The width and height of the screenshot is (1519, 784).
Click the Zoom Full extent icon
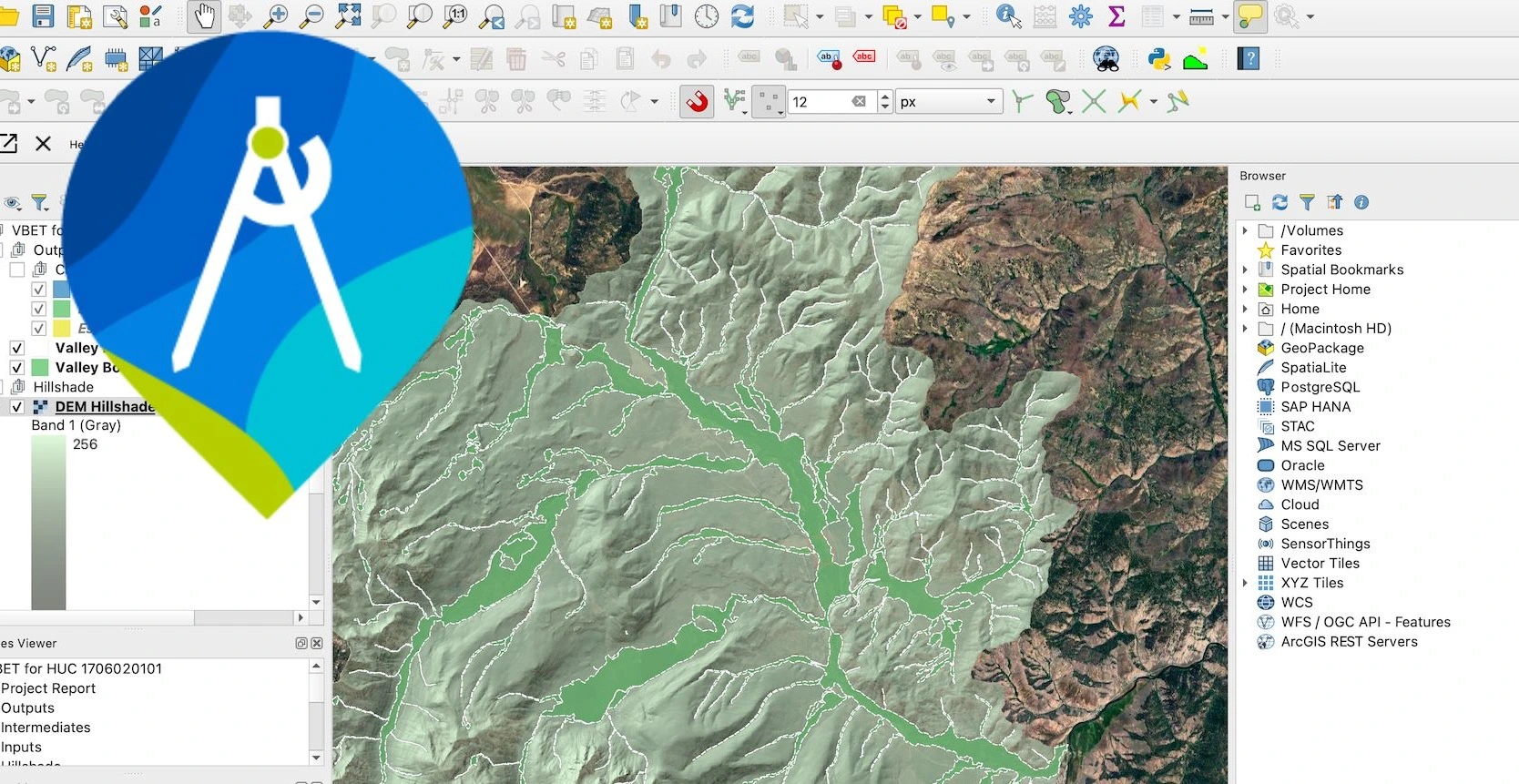pyautogui.click(x=348, y=15)
